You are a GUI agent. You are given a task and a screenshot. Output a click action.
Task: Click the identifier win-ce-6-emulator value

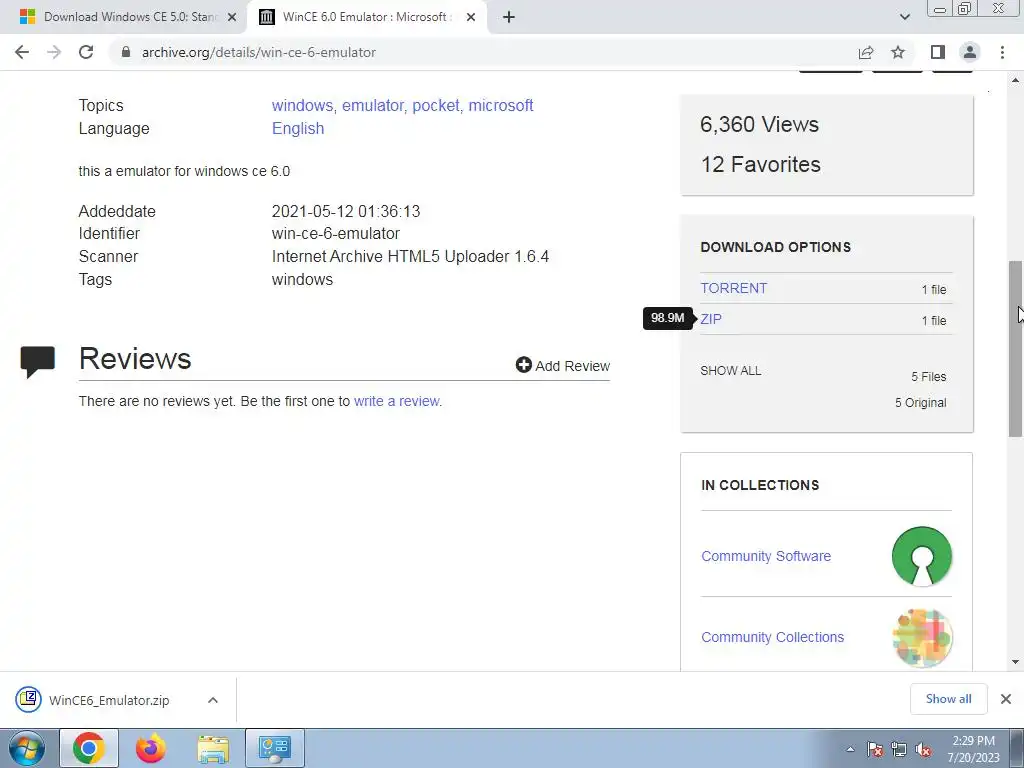click(336, 233)
